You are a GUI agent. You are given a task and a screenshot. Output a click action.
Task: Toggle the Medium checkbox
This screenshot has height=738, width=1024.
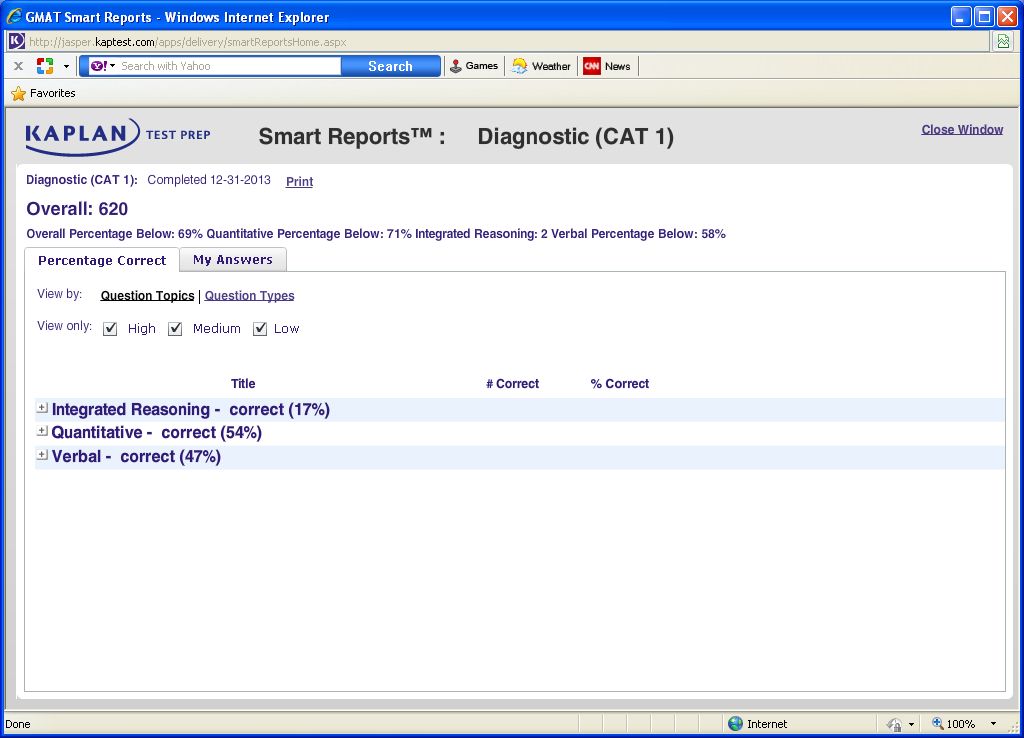(x=175, y=329)
